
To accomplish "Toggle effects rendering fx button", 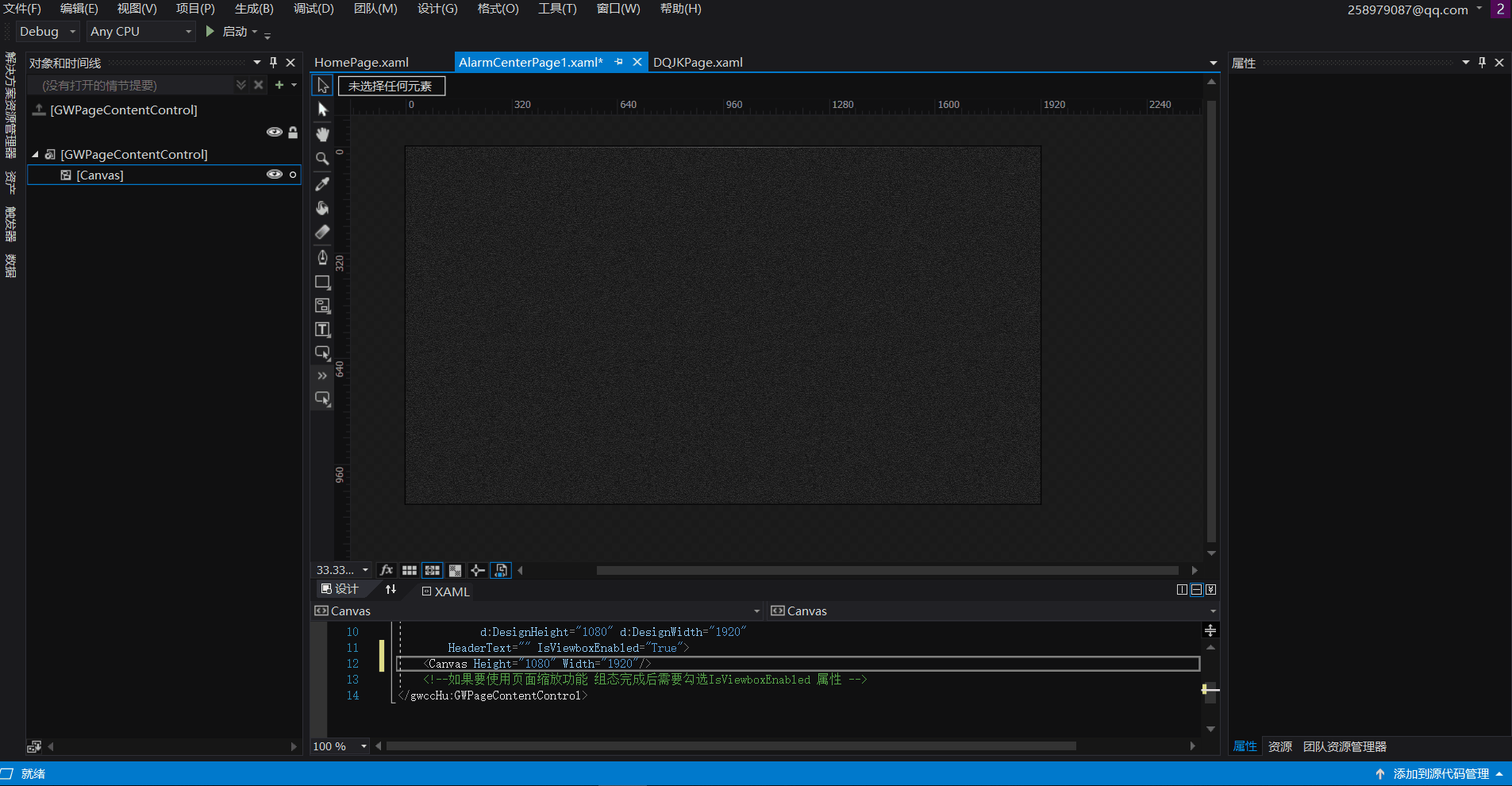I will click(x=387, y=570).
